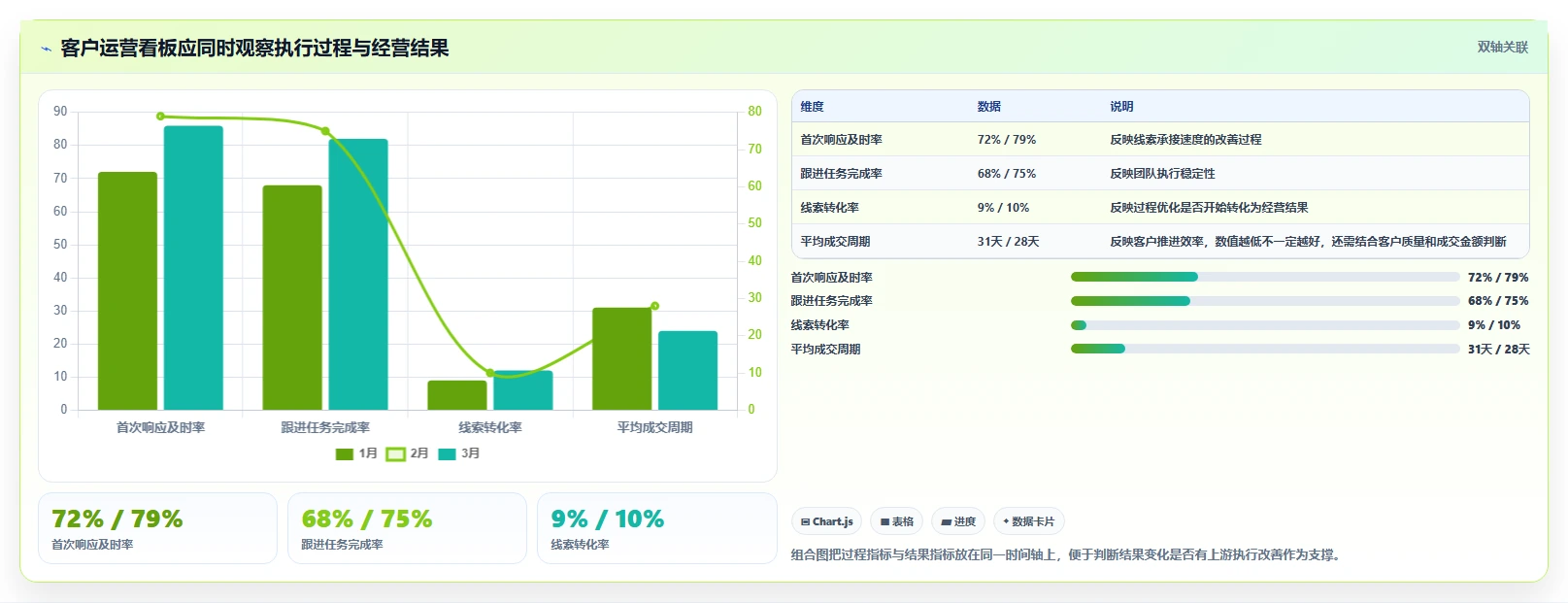The image size is (1568, 603).
Task: Click the 平均成交周期 progress bar
Action: pos(1265,349)
